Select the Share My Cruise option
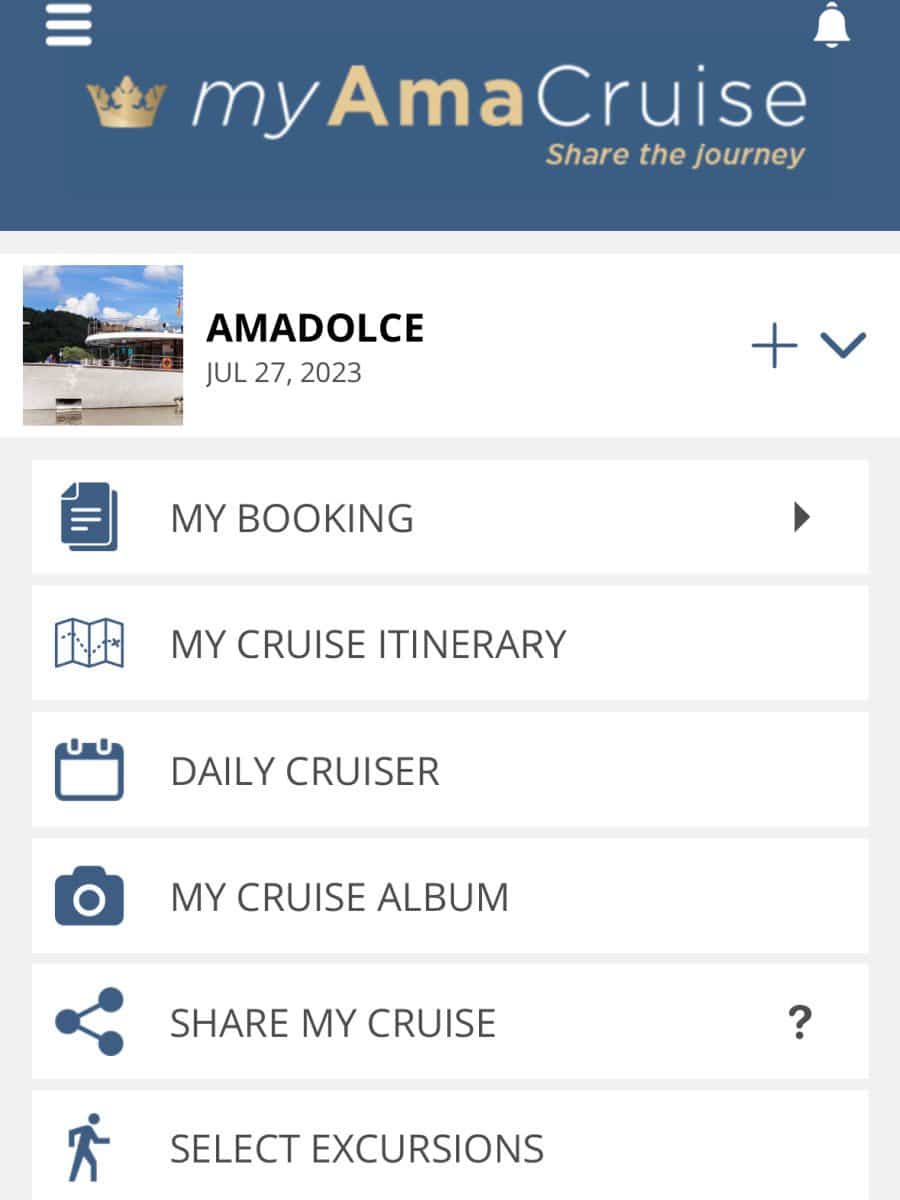 (x=450, y=1022)
